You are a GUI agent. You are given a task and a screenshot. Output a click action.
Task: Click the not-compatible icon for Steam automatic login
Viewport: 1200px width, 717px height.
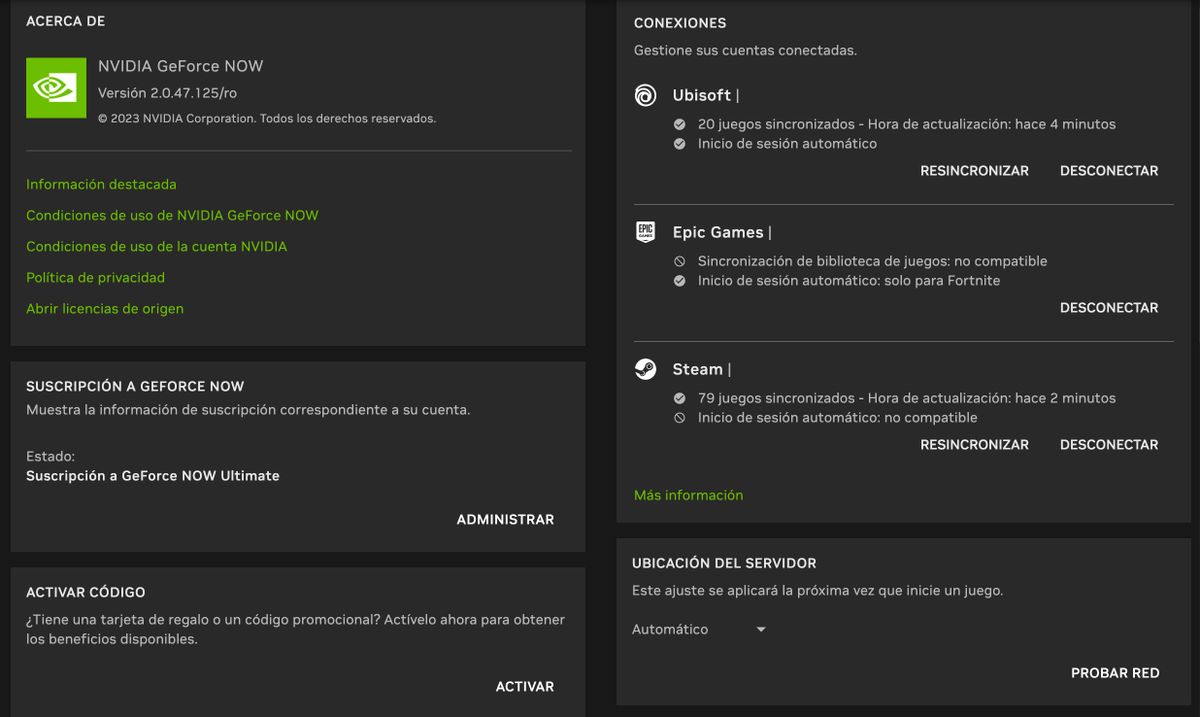pyautogui.click(x=681, y=418)
